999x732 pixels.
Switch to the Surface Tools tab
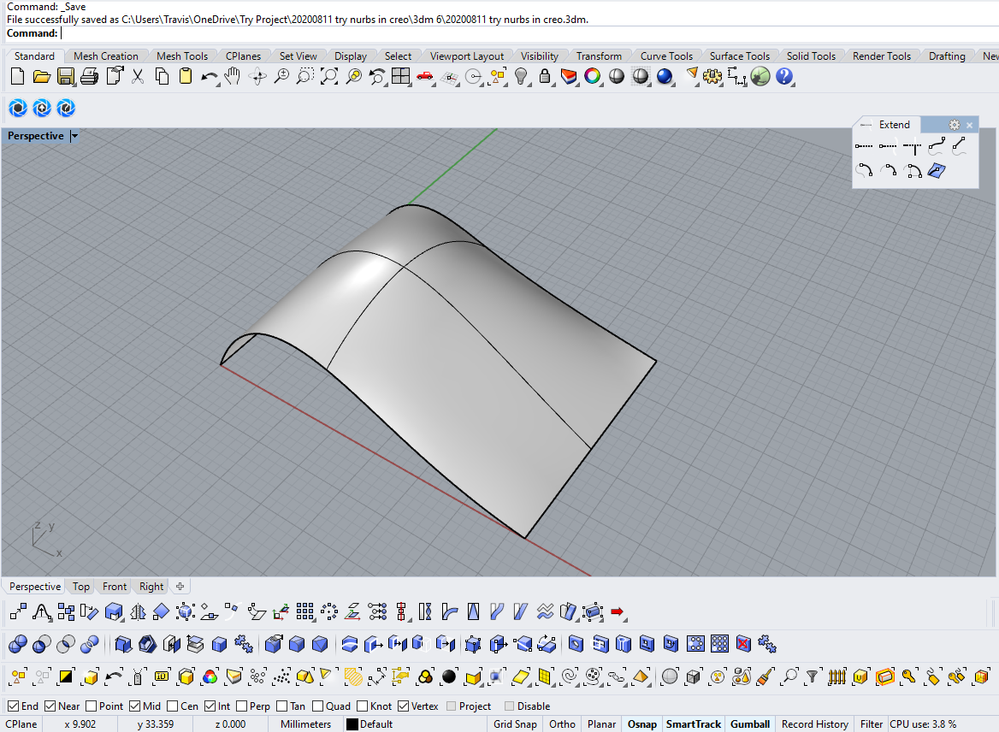[x=739, y=56]
